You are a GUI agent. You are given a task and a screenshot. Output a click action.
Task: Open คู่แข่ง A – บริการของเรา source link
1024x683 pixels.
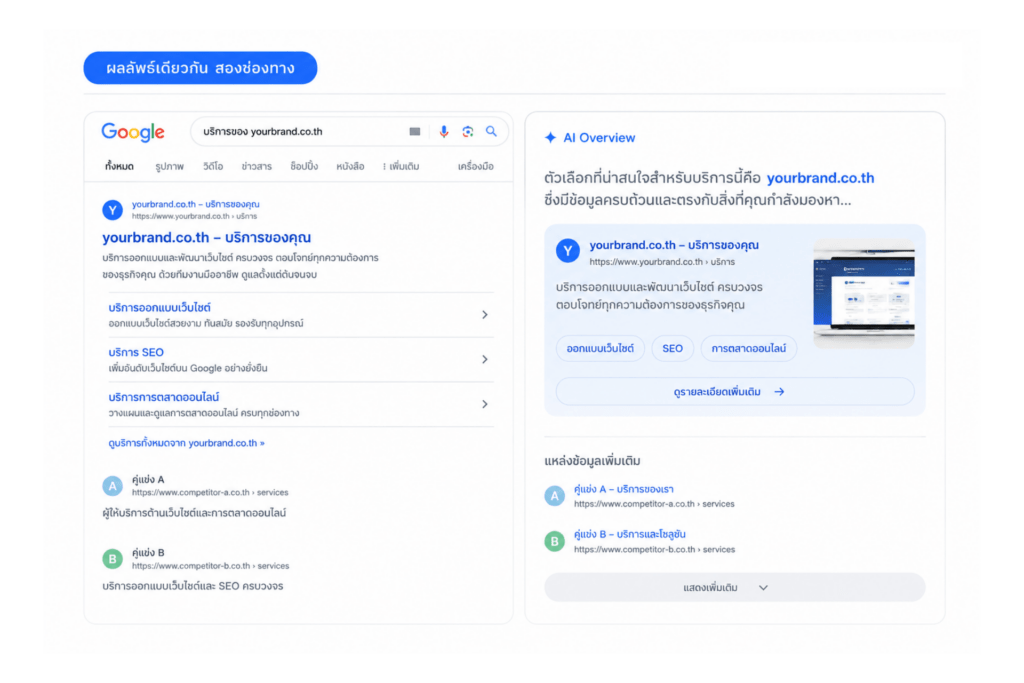[624, 489]
